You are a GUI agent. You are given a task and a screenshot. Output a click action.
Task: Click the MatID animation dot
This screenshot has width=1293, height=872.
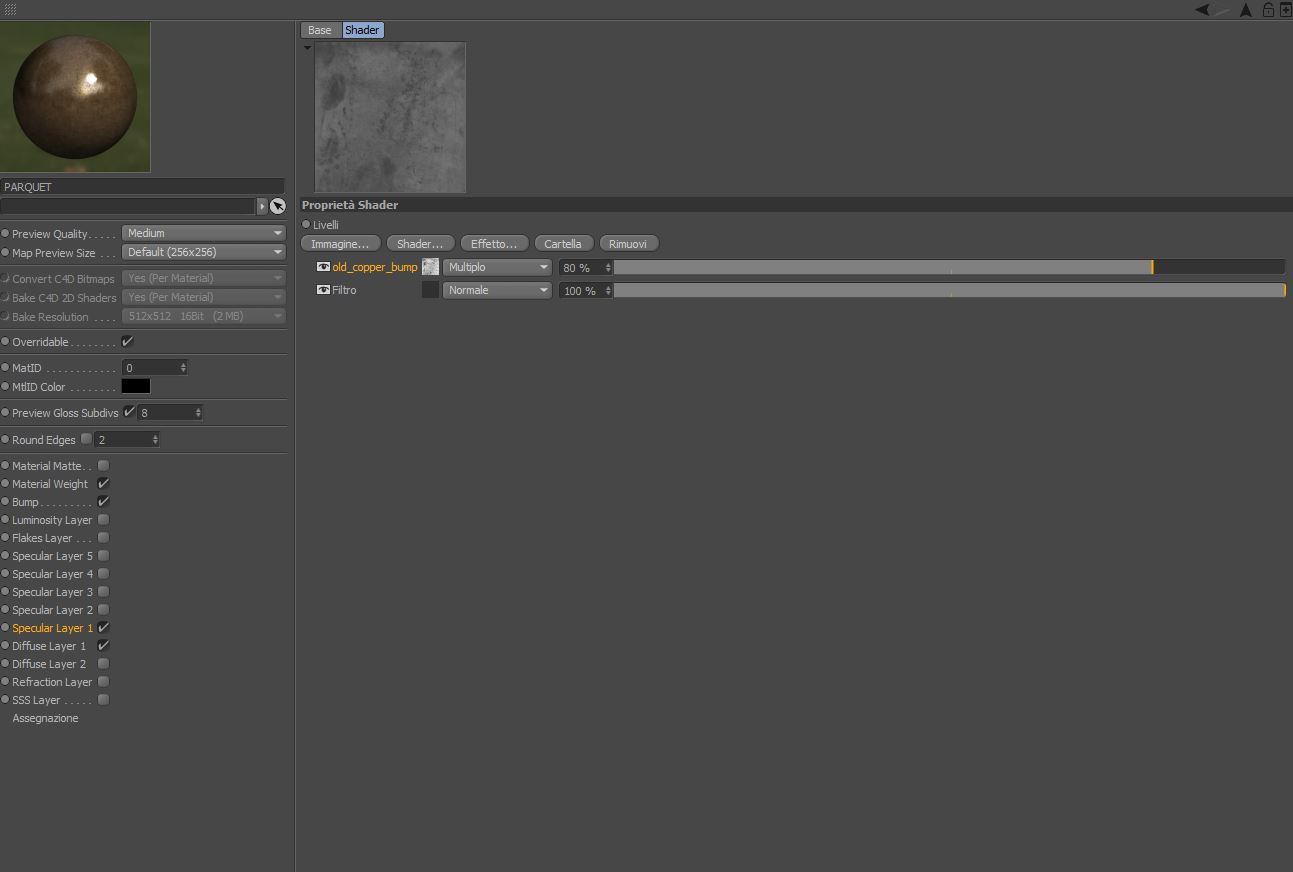(x=5, y=368)
